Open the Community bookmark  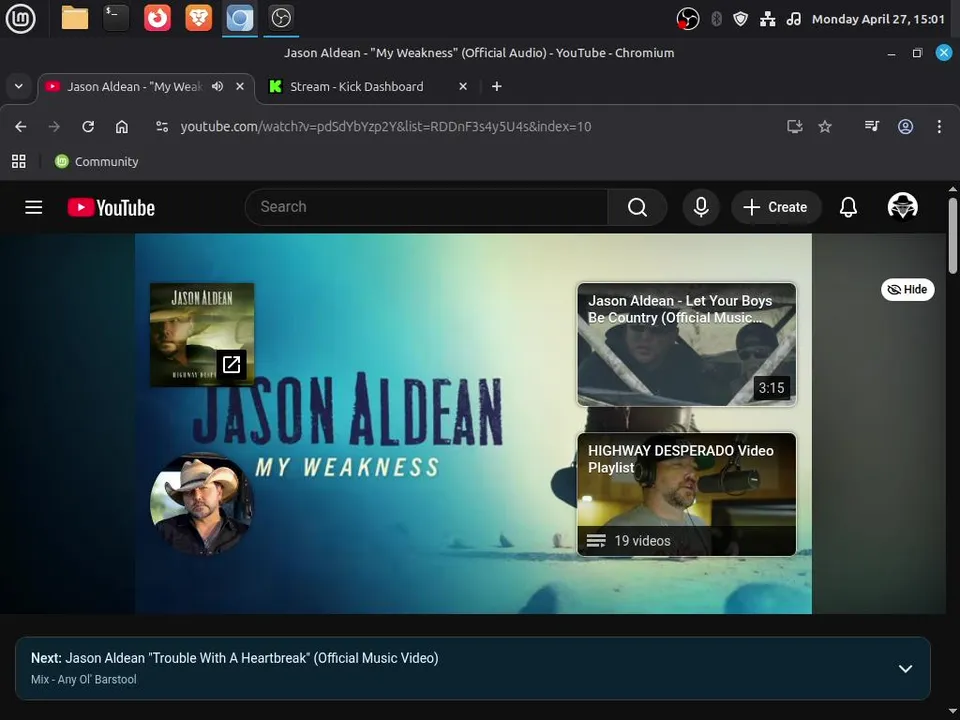click(x=97, y=162)
